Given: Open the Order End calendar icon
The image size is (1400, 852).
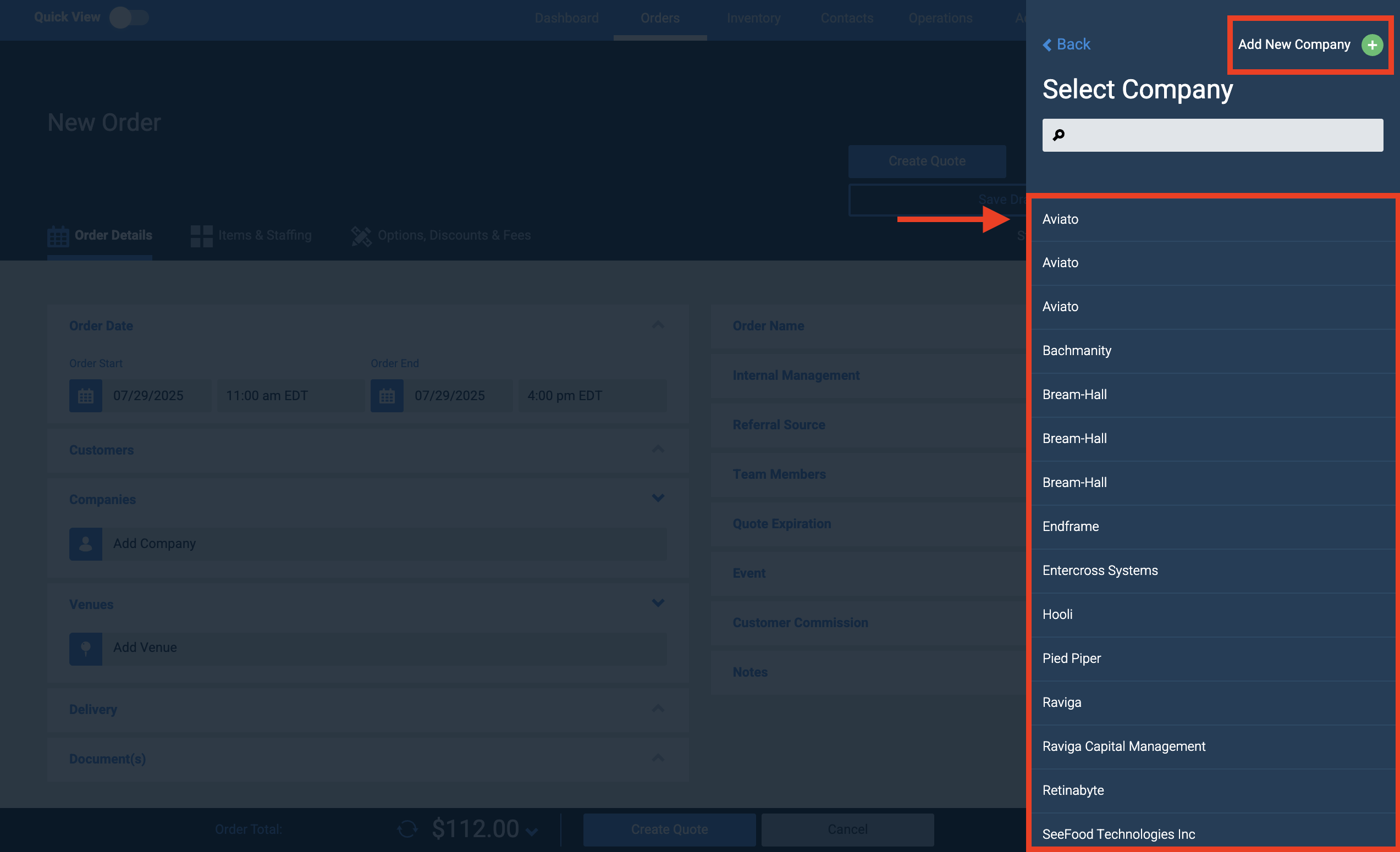Looking at the screenshot, I should (387, 395).
